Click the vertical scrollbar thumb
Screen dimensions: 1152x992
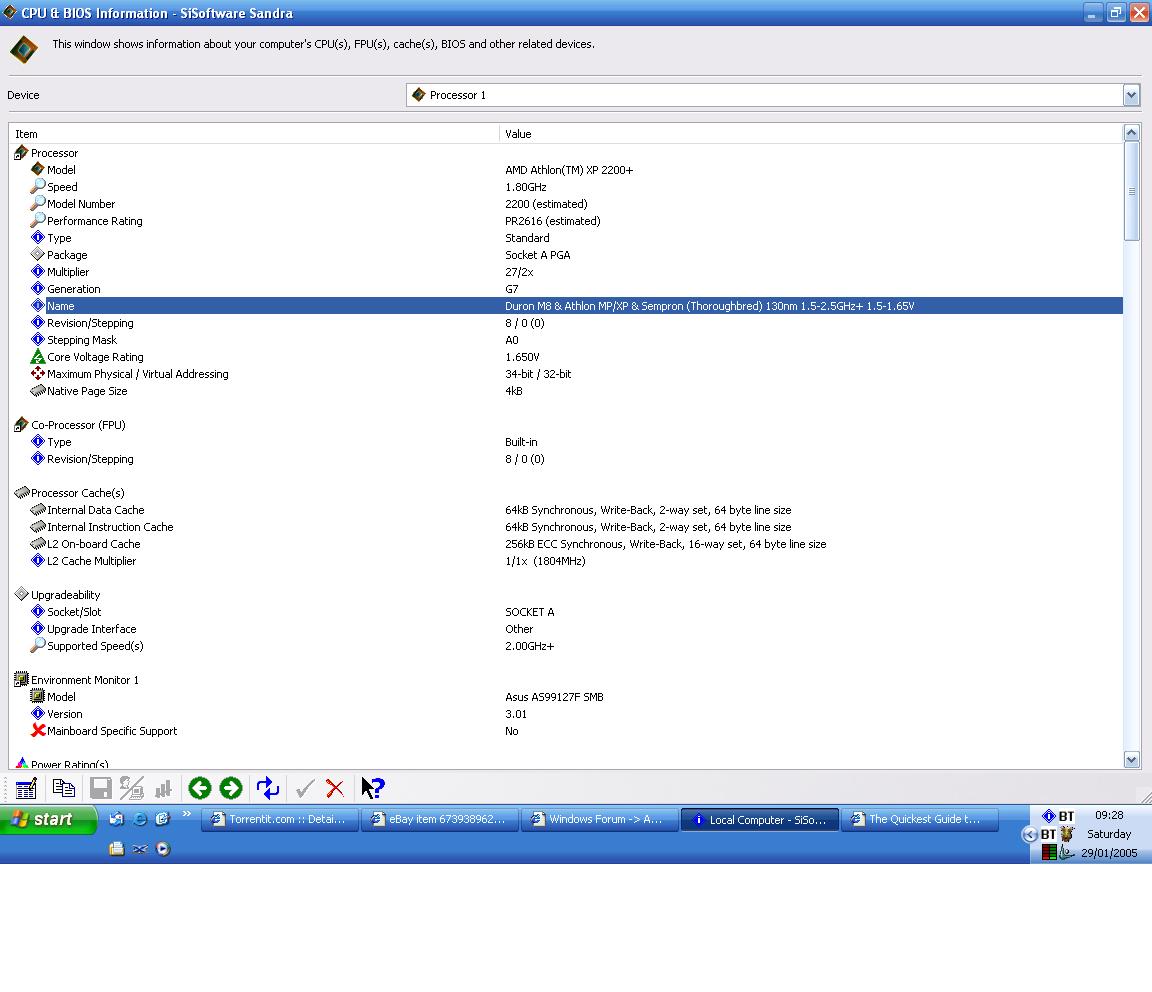(x=1131, y=191)
